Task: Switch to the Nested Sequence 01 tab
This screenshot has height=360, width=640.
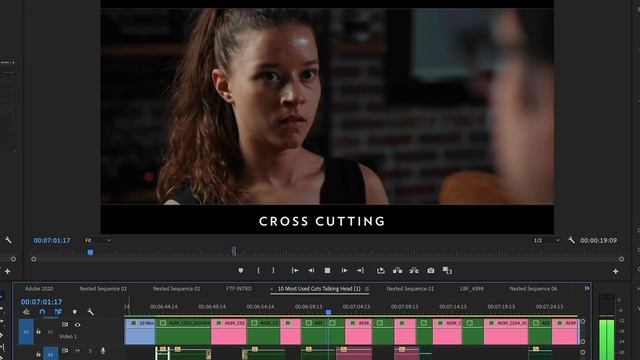Action: click(x=410, y=289)
